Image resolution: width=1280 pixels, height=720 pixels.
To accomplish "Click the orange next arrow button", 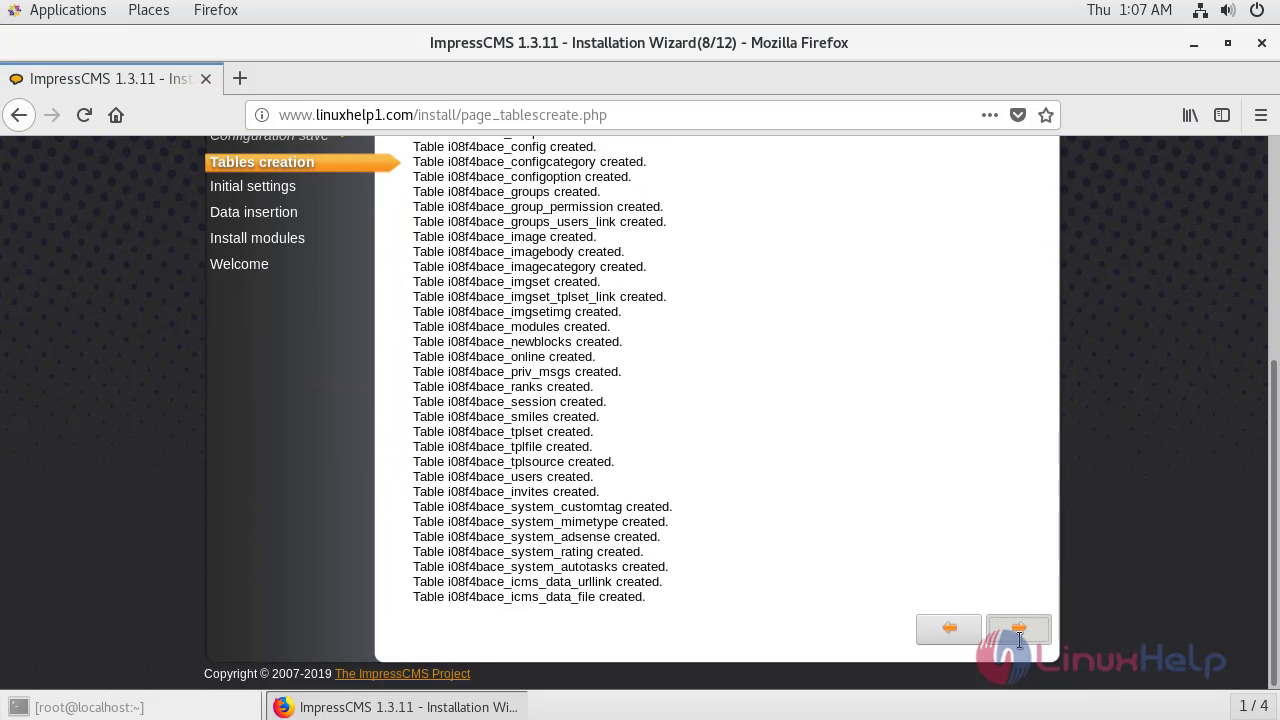I will (1018, 628).
